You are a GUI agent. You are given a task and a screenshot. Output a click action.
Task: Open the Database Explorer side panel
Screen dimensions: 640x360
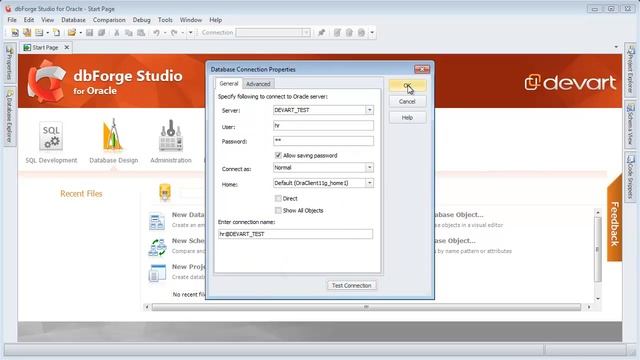pos(10,116)
